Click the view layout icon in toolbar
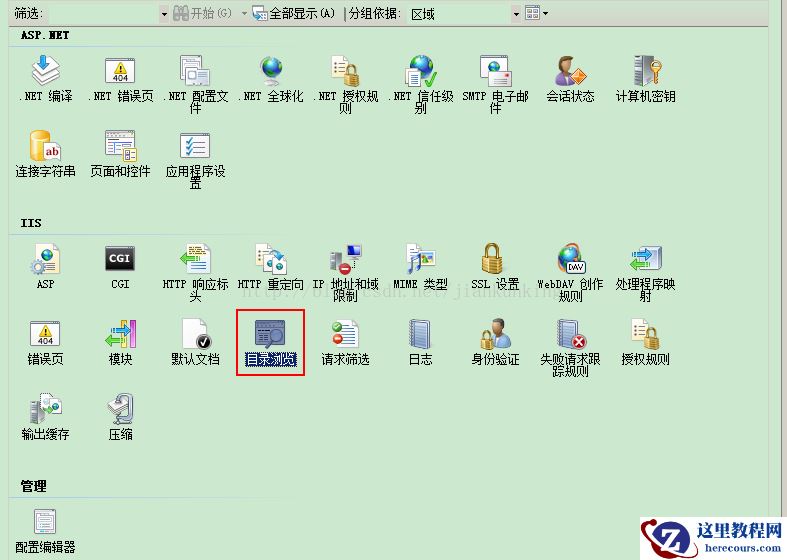Image resolution: width=787 pixels, height=560 pixels. tap(533, 13)
